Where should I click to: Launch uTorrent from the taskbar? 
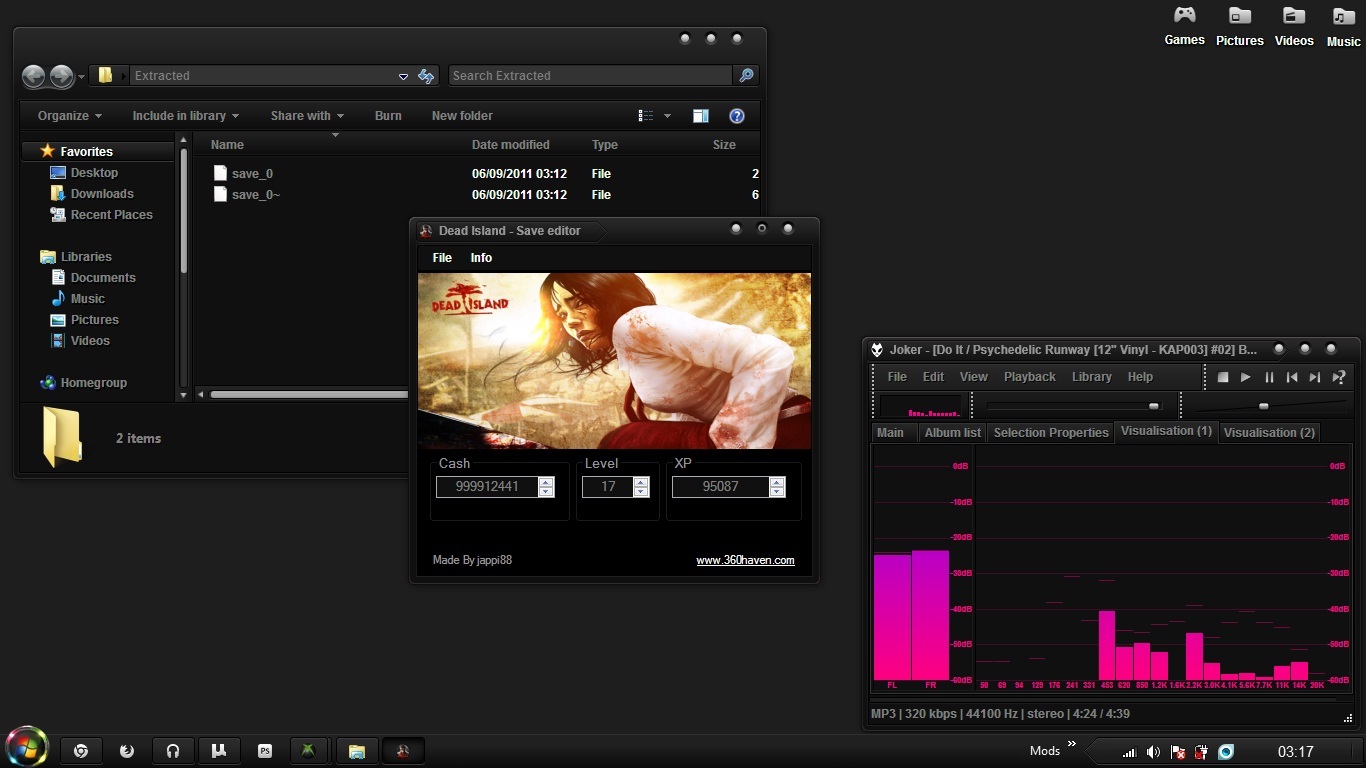point(218,751)
